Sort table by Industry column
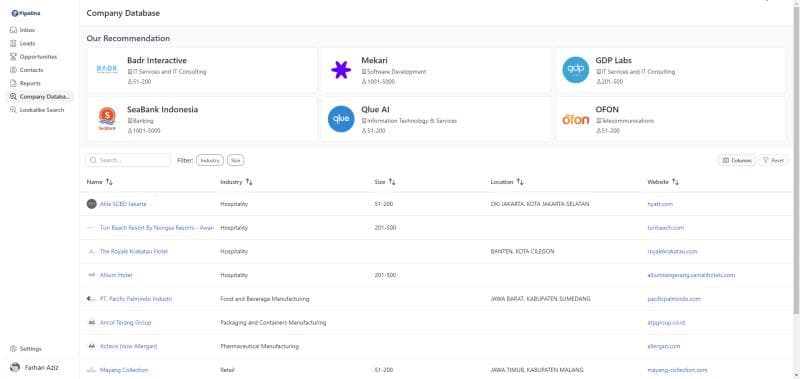Screen dimensions: 800x379 point(236,182)
